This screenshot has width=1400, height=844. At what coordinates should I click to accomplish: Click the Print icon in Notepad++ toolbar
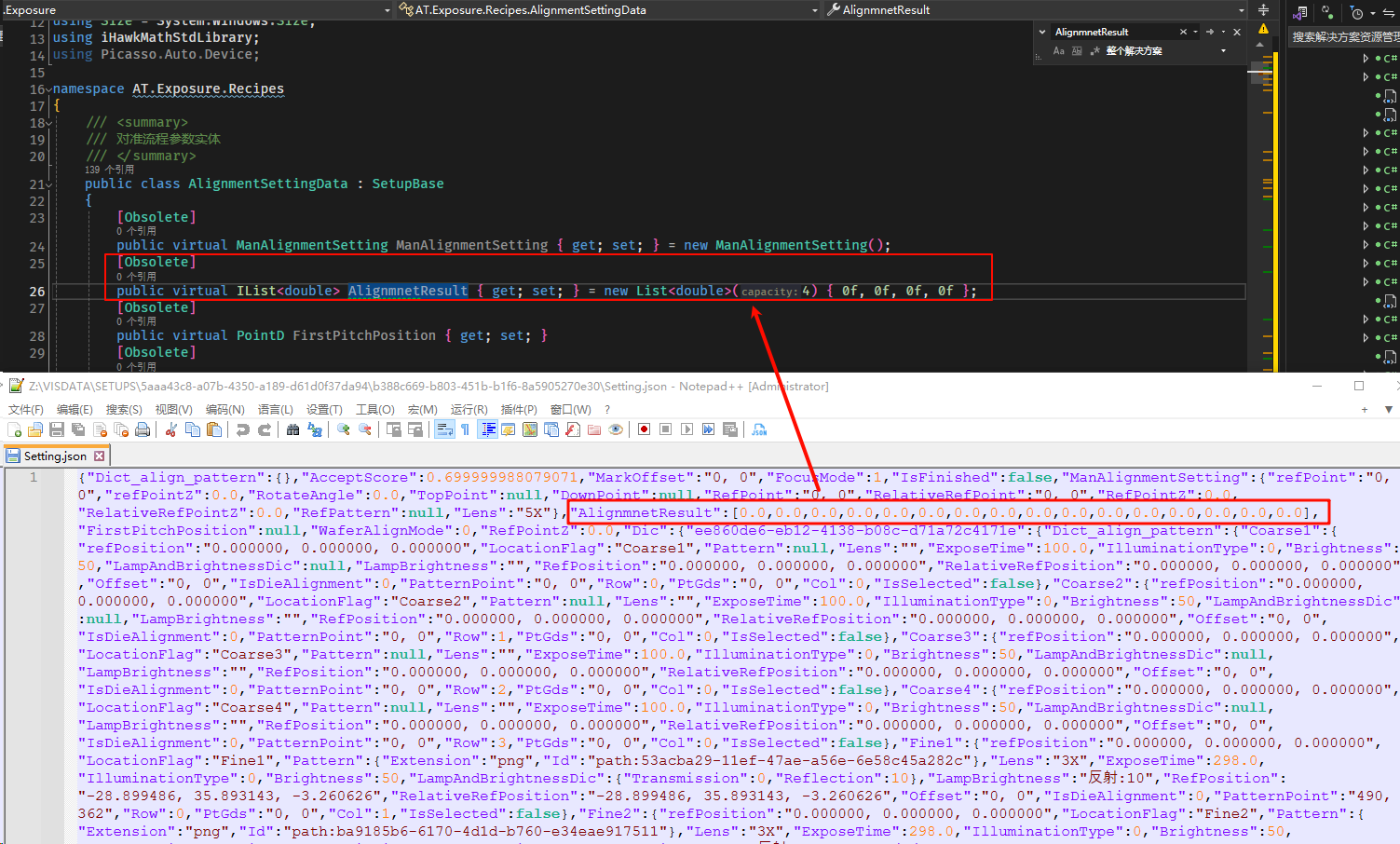coord(143,429)
